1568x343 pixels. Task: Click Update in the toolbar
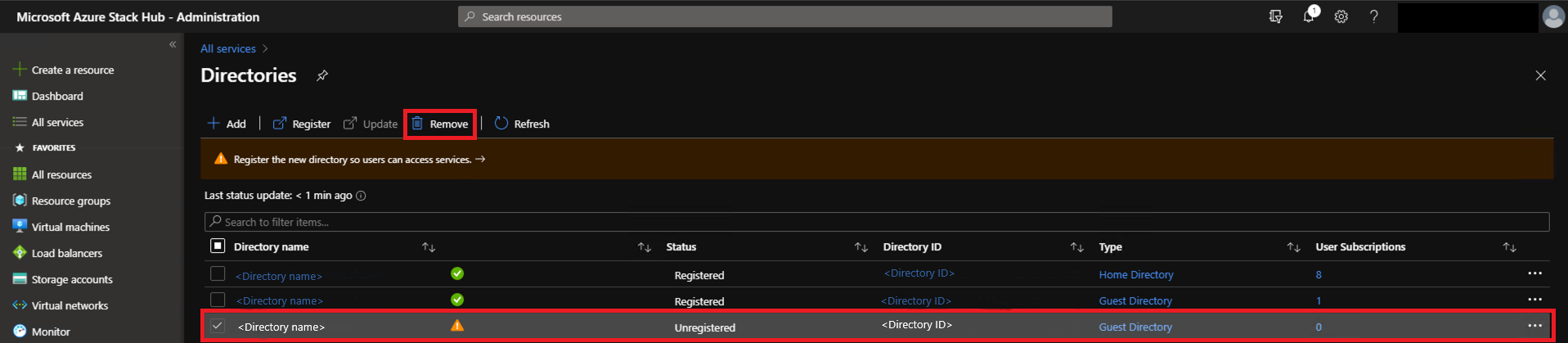click(x=371, y=124)
